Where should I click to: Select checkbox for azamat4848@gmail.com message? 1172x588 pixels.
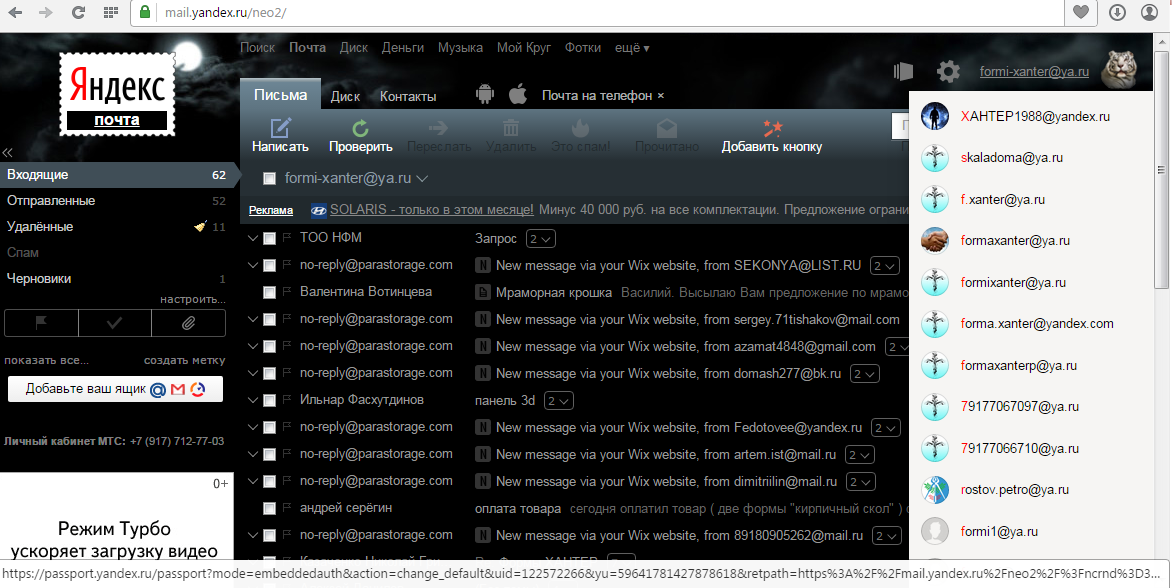pos(269,347)
